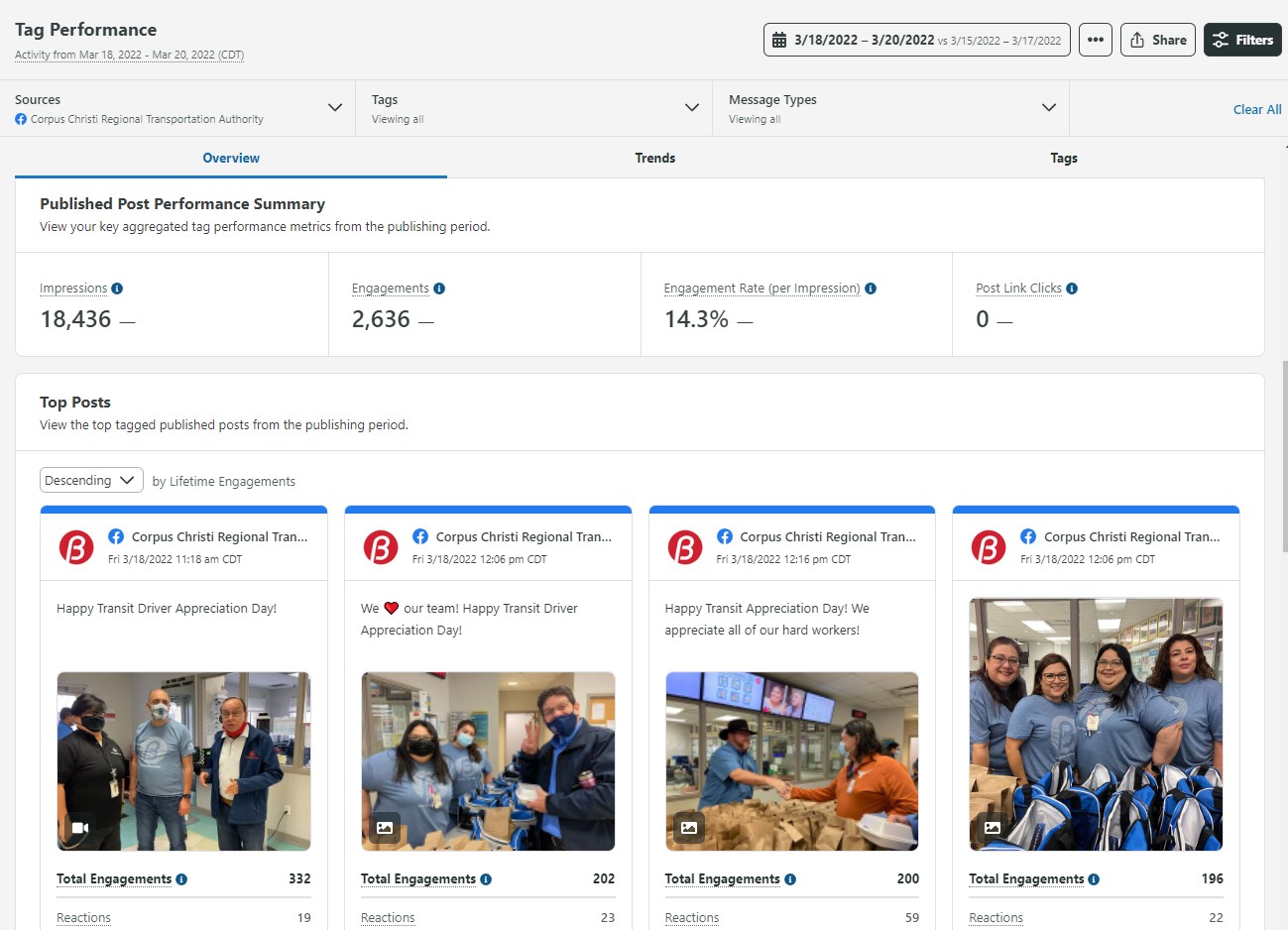1288x930 pixels.
Task: Click the photo icon on second post
Action: tap(386, 827)
